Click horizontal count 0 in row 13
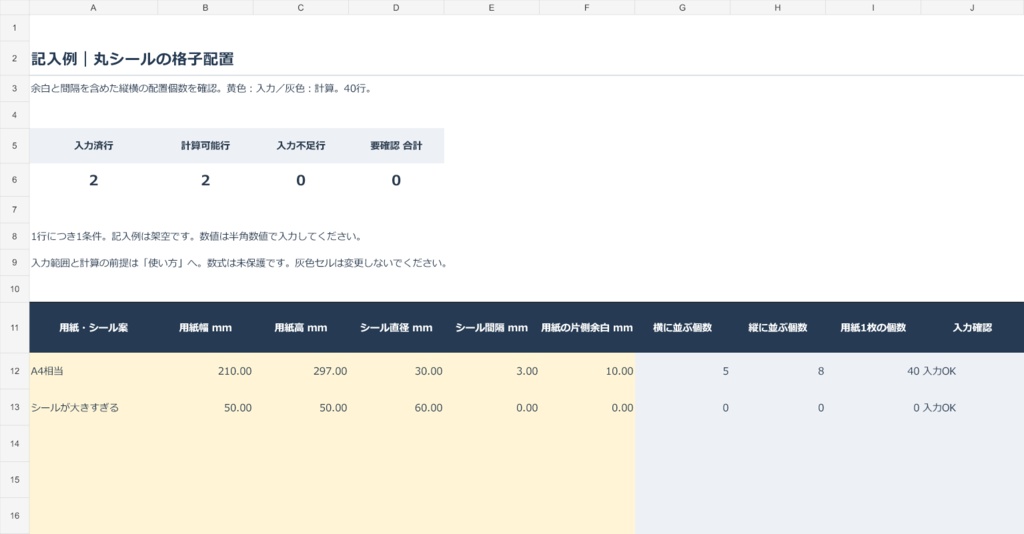This screenshot has width=1024, height=534. (x=682, y=407)
